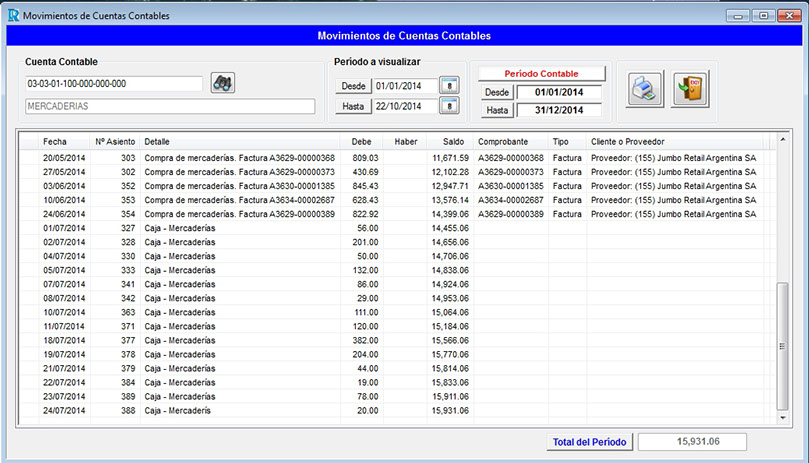The height and width of the screenshot is (463, 809).
Task: Click the app icon in title bar
Action: [x=12, y=16]
